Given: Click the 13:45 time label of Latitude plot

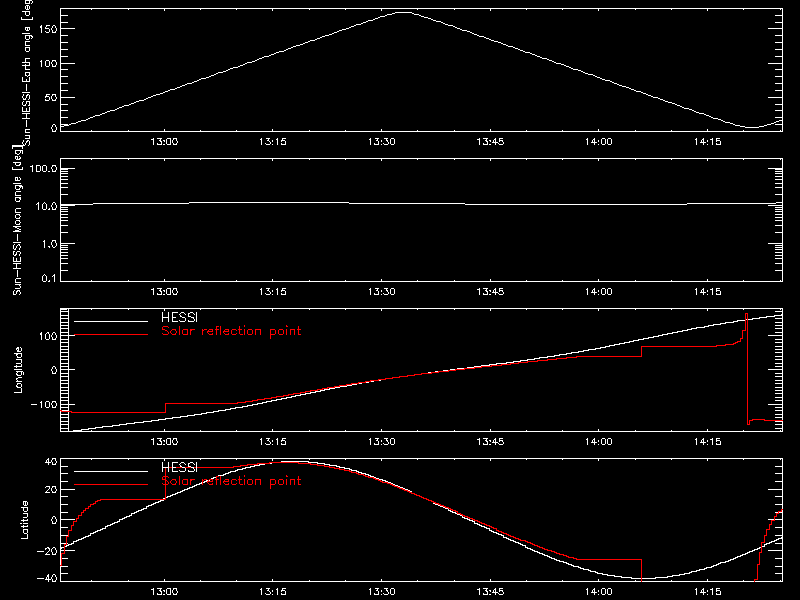Looking at the screenshot, I should pyautogui.click(x=490, y=592).
